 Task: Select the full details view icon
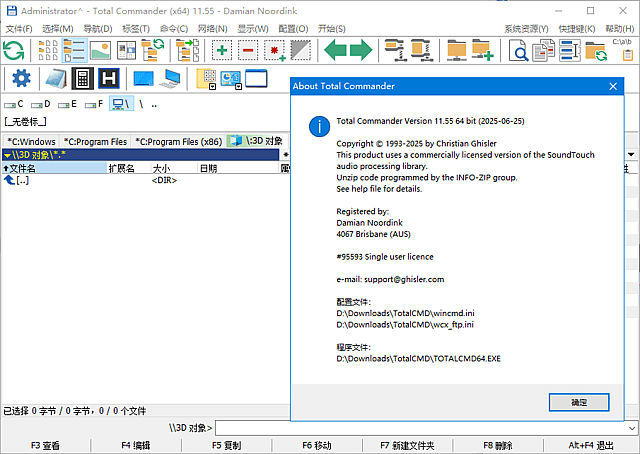click(x=74, y=51)
